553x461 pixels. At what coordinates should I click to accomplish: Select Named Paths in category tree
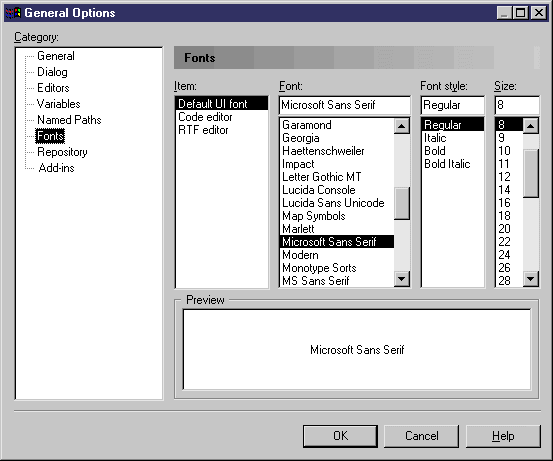point(69,120)
